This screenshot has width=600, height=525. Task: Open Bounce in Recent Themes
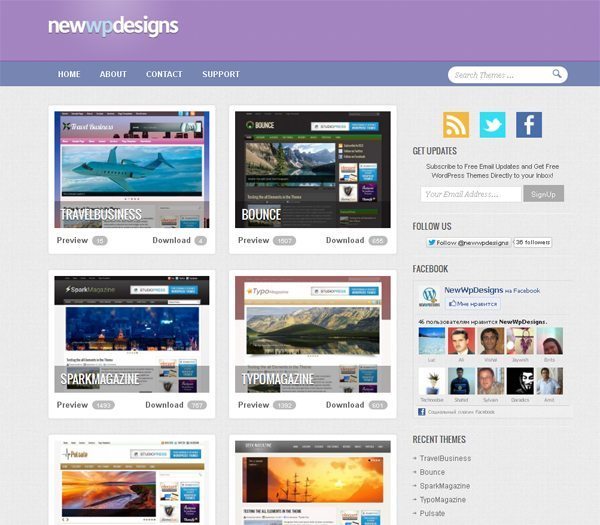click(x=432, y=472)
